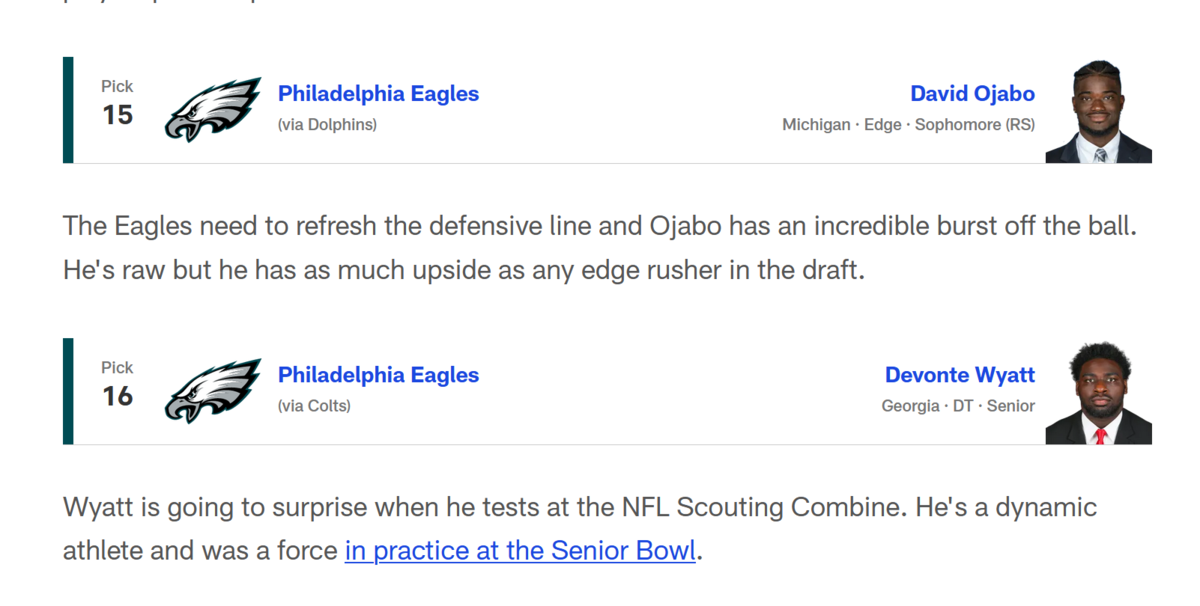
Task: Click the pick number 15
Action: click(x=117, y=115)
